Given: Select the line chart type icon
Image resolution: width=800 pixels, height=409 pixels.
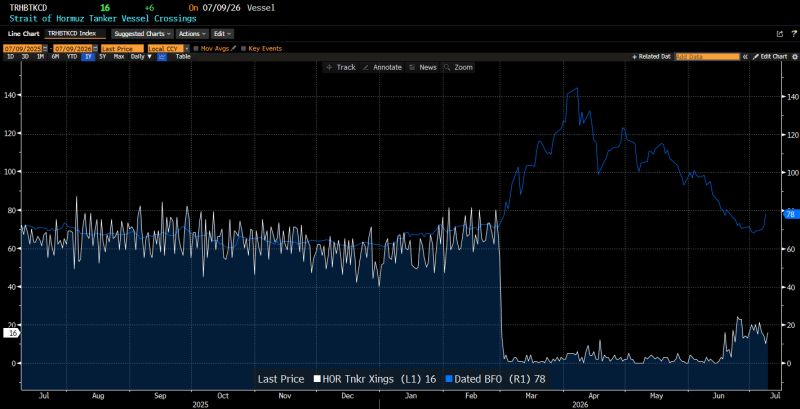Looking at the screenshot, I should (x=162, y=57).
